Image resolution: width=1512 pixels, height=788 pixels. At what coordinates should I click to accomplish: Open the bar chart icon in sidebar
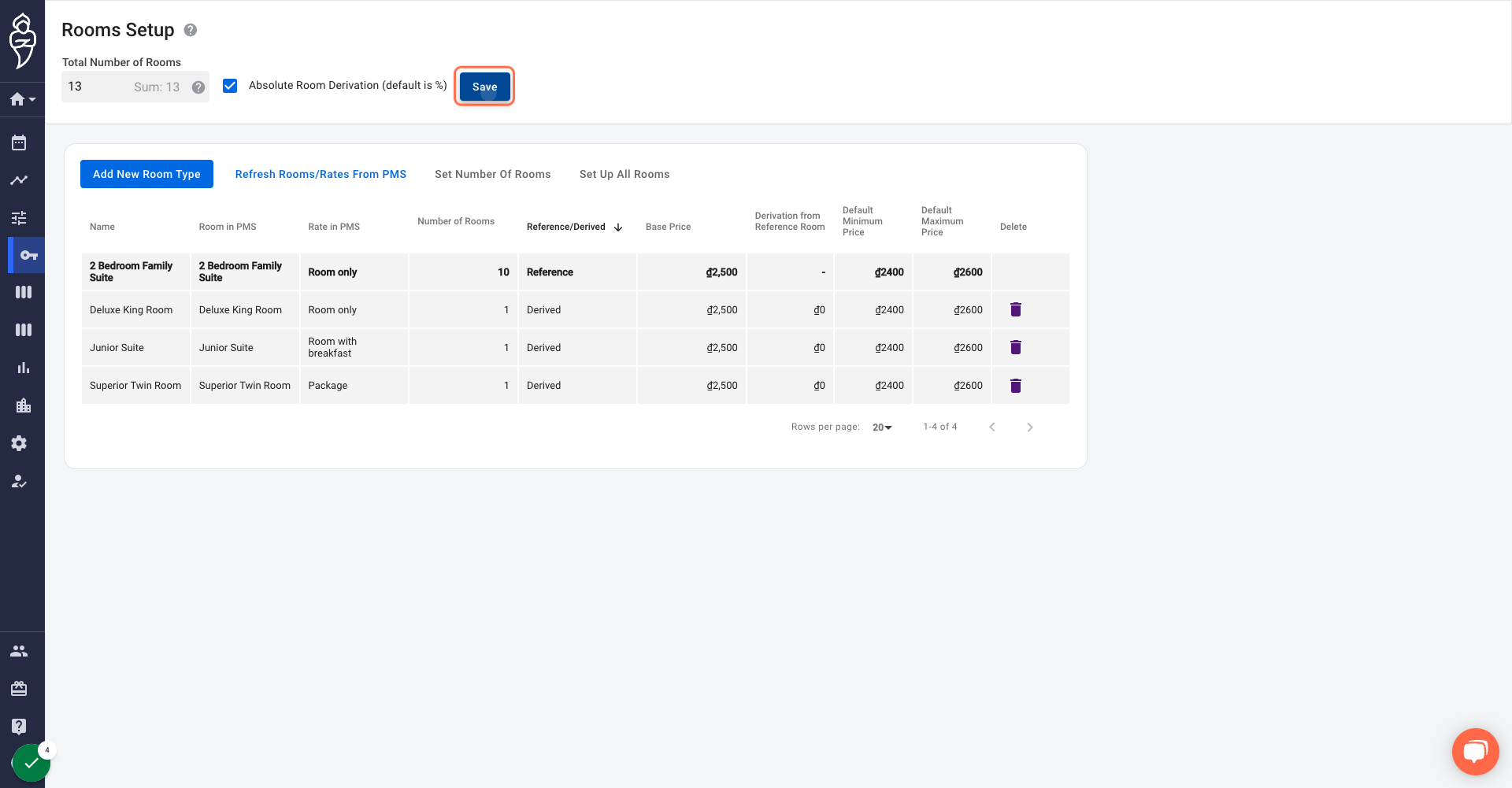point(24,368)
